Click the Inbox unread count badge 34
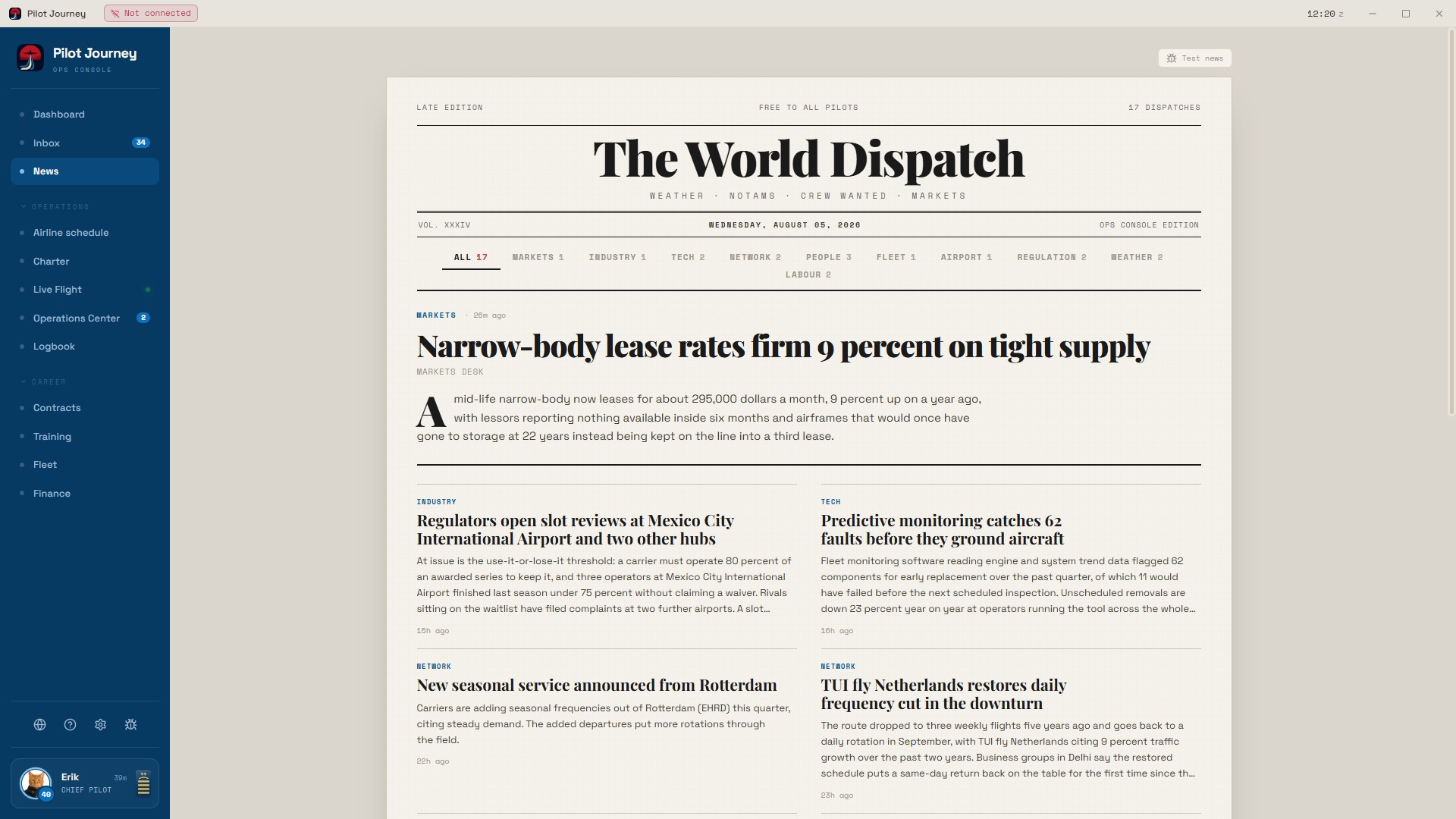The image size is (1456, 819). tap(141, 143)
